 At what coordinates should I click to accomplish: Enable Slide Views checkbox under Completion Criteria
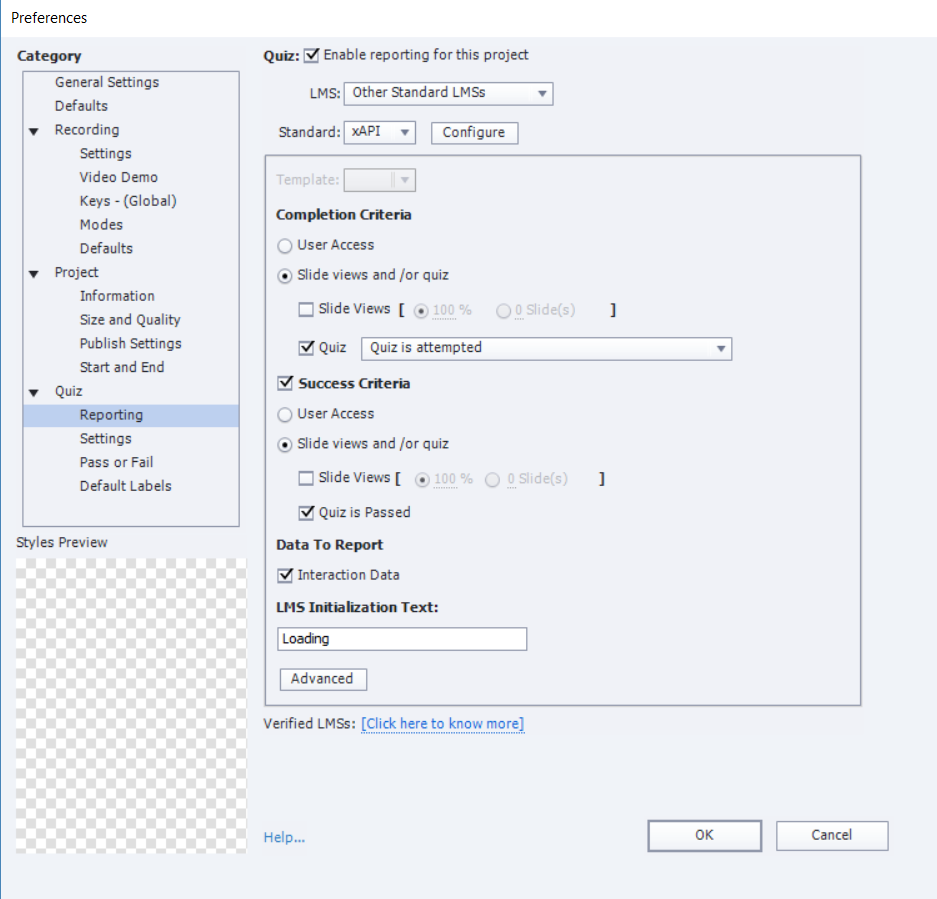pos(306,309)
